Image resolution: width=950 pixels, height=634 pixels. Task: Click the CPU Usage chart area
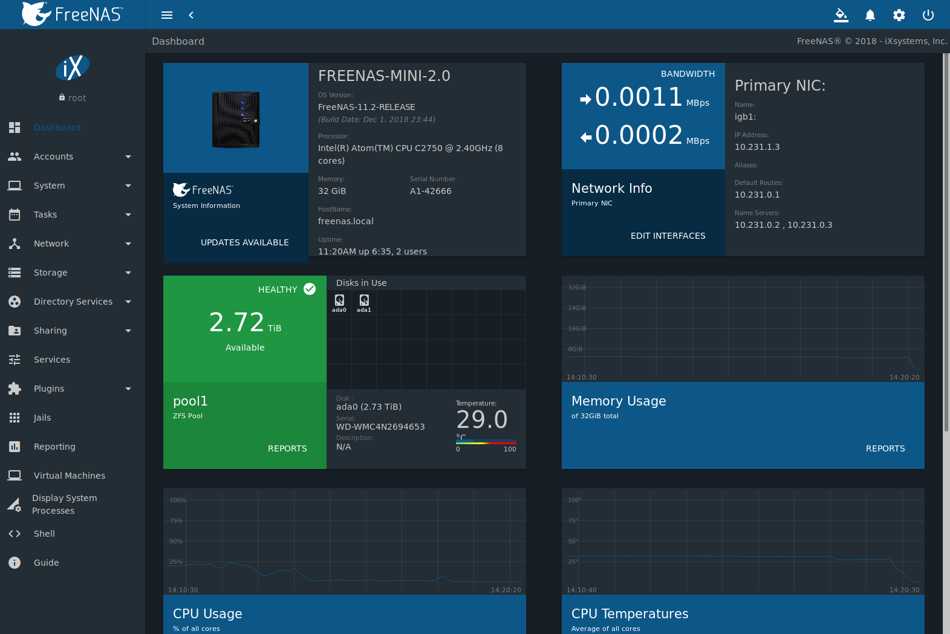pos(344,541)
